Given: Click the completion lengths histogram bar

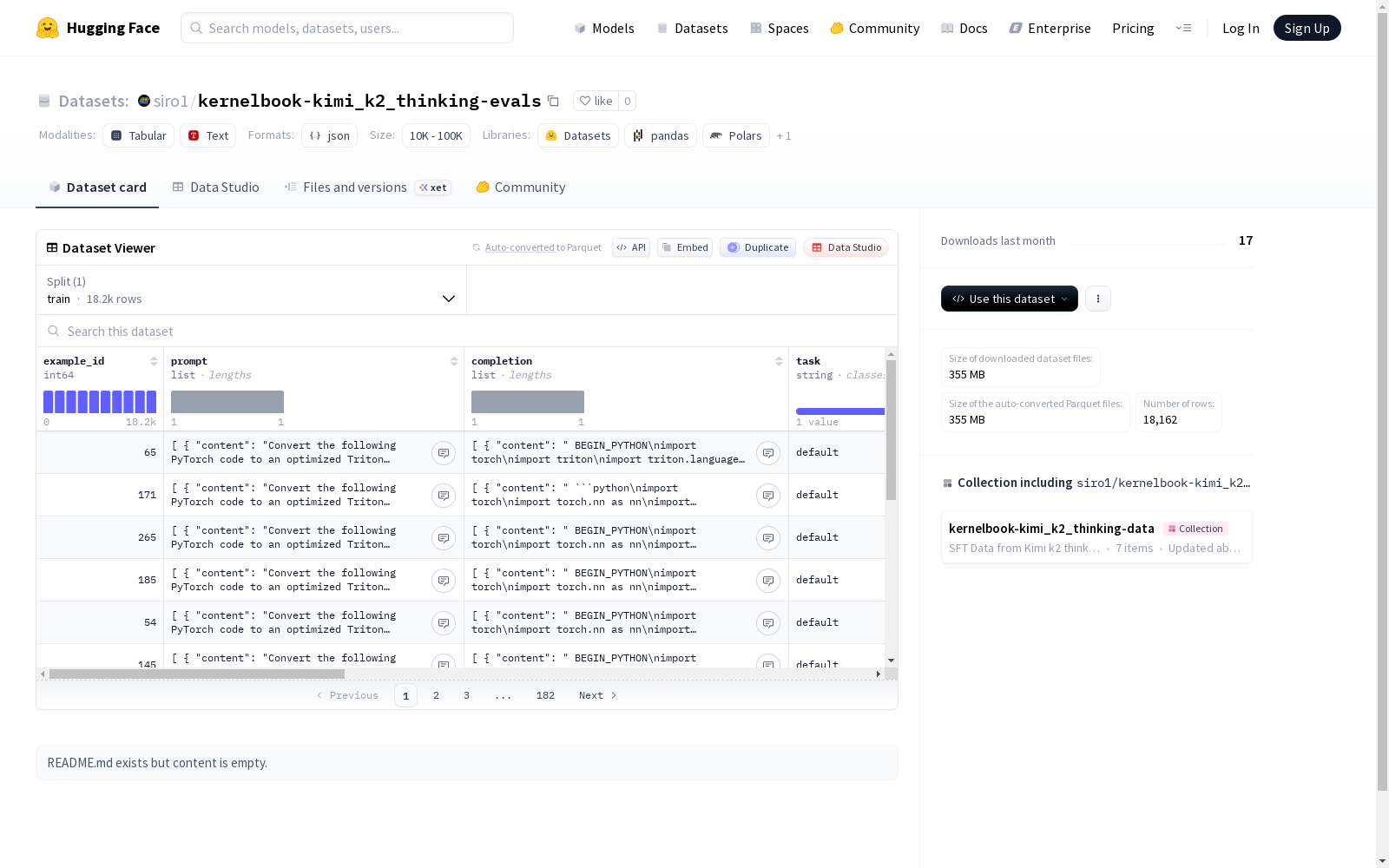Looking at the screenshot, I should tap(528, 402).
